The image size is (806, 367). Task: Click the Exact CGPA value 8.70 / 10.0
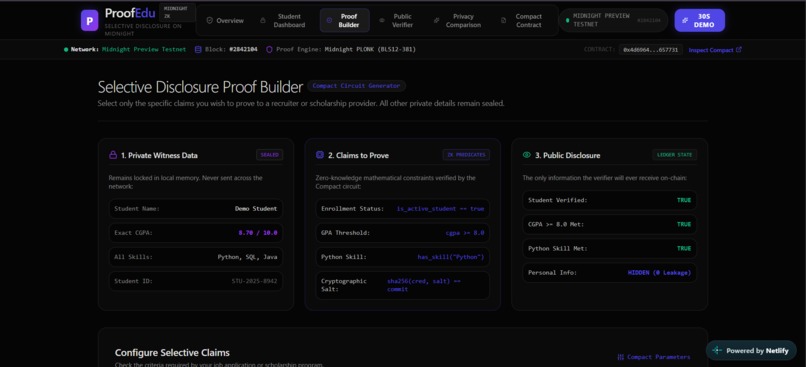coord(258,233)
